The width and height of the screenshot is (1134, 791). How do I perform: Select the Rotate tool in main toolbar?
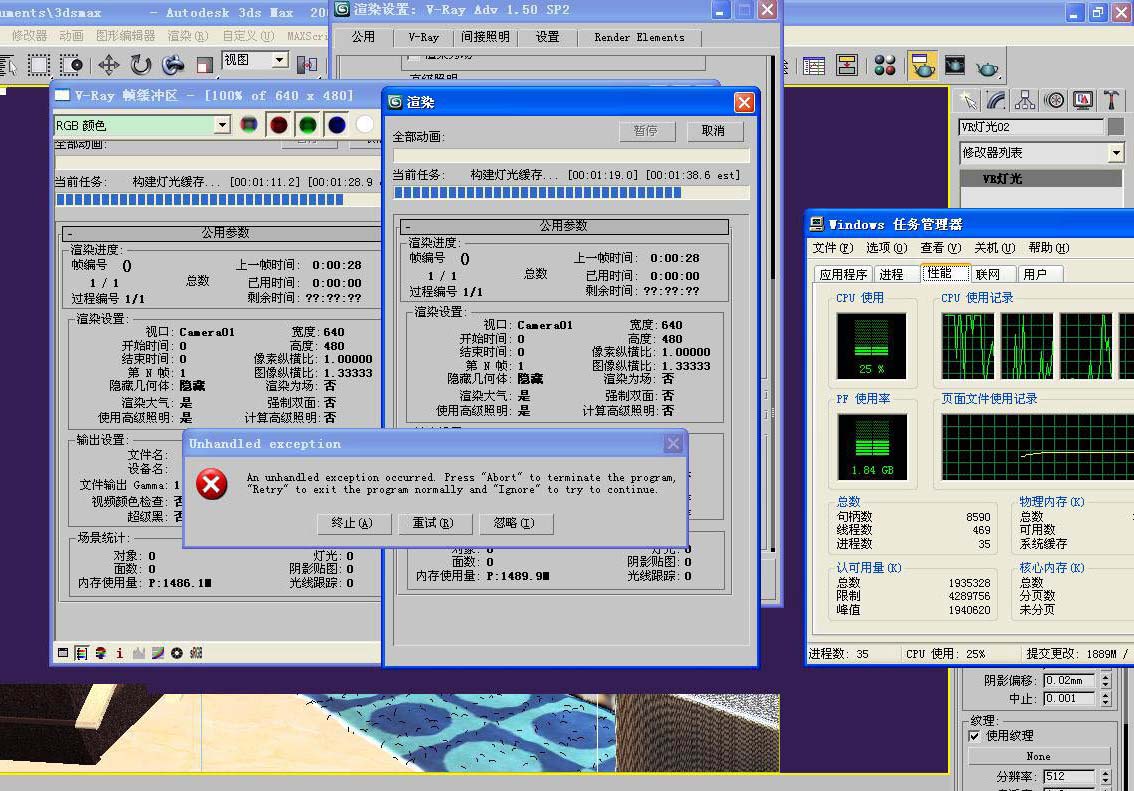(141, 66)
